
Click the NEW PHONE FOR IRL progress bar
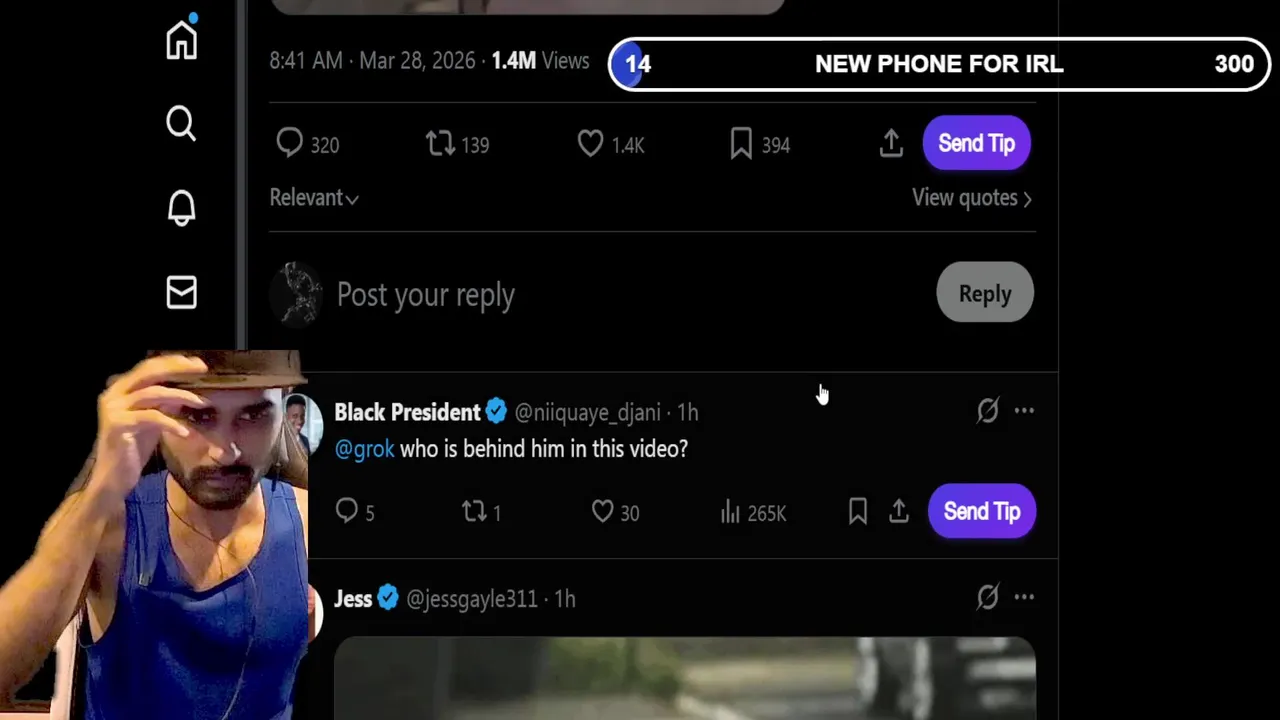(940, 64)
